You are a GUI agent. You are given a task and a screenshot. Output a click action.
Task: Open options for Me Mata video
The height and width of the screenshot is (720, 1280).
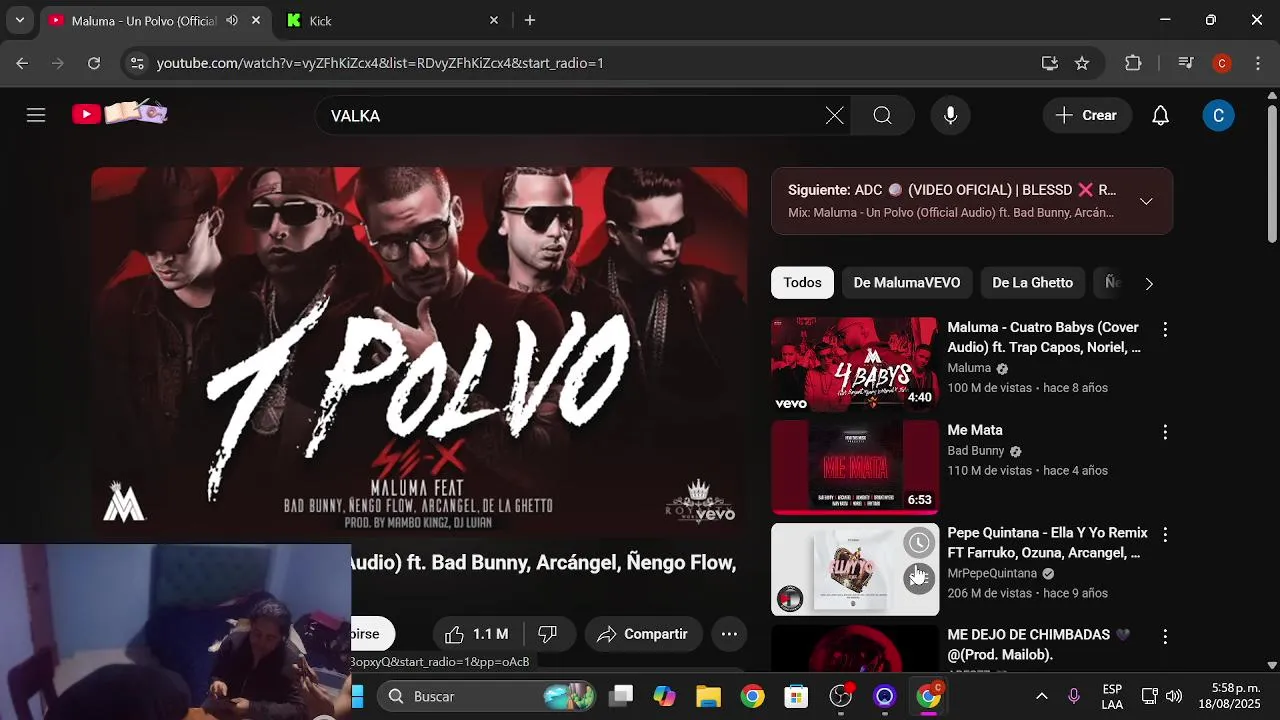pyautogui.click(x=1164, y=432)
